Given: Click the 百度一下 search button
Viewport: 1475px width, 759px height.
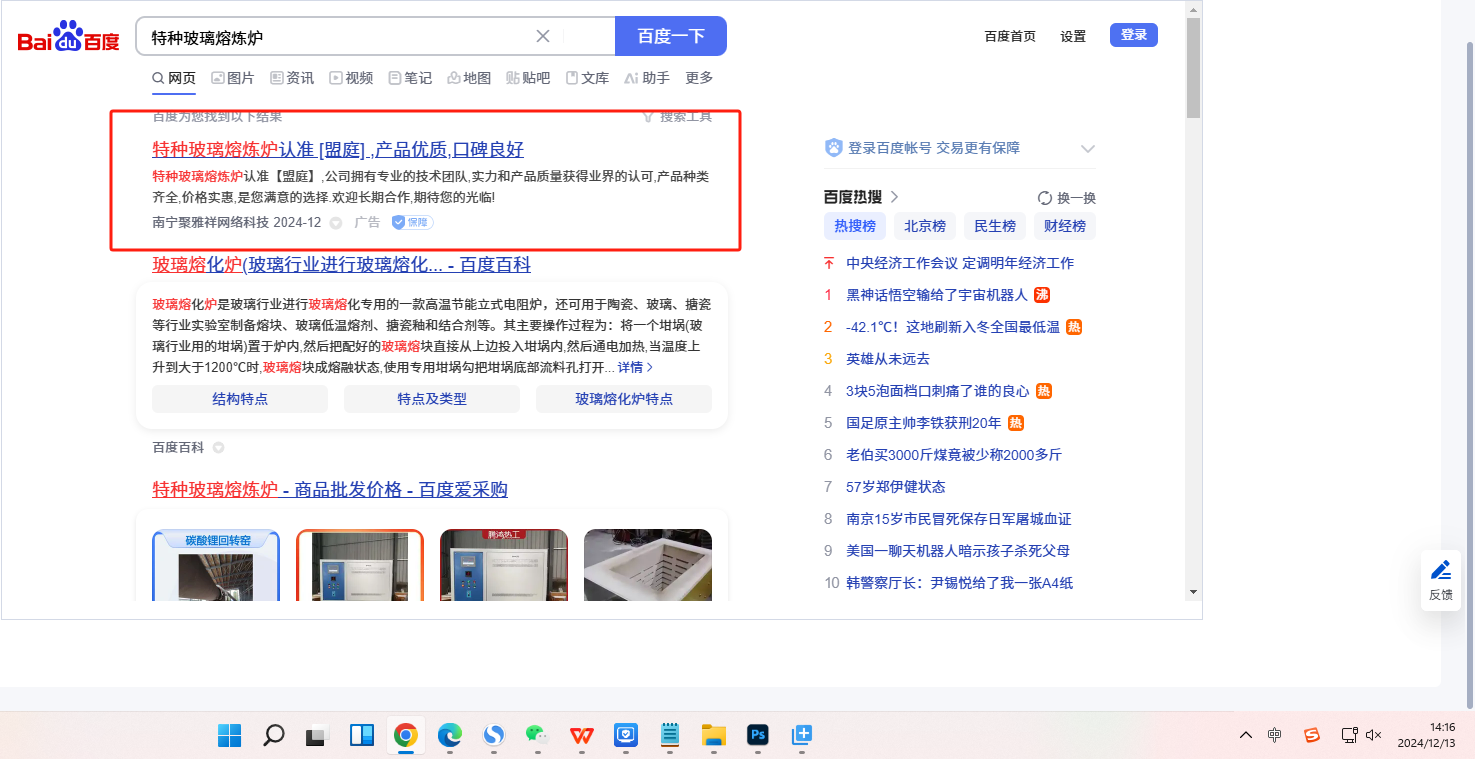Looking at the screenshot, I should 671,36.
